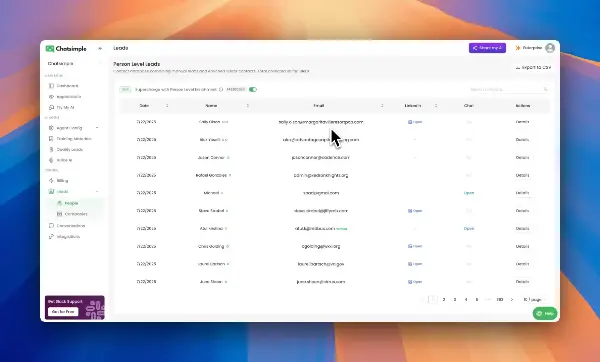Viewport: 600px width, 362px height.
Task: Click the Integrations icon in sidebar
Action: 51,236
